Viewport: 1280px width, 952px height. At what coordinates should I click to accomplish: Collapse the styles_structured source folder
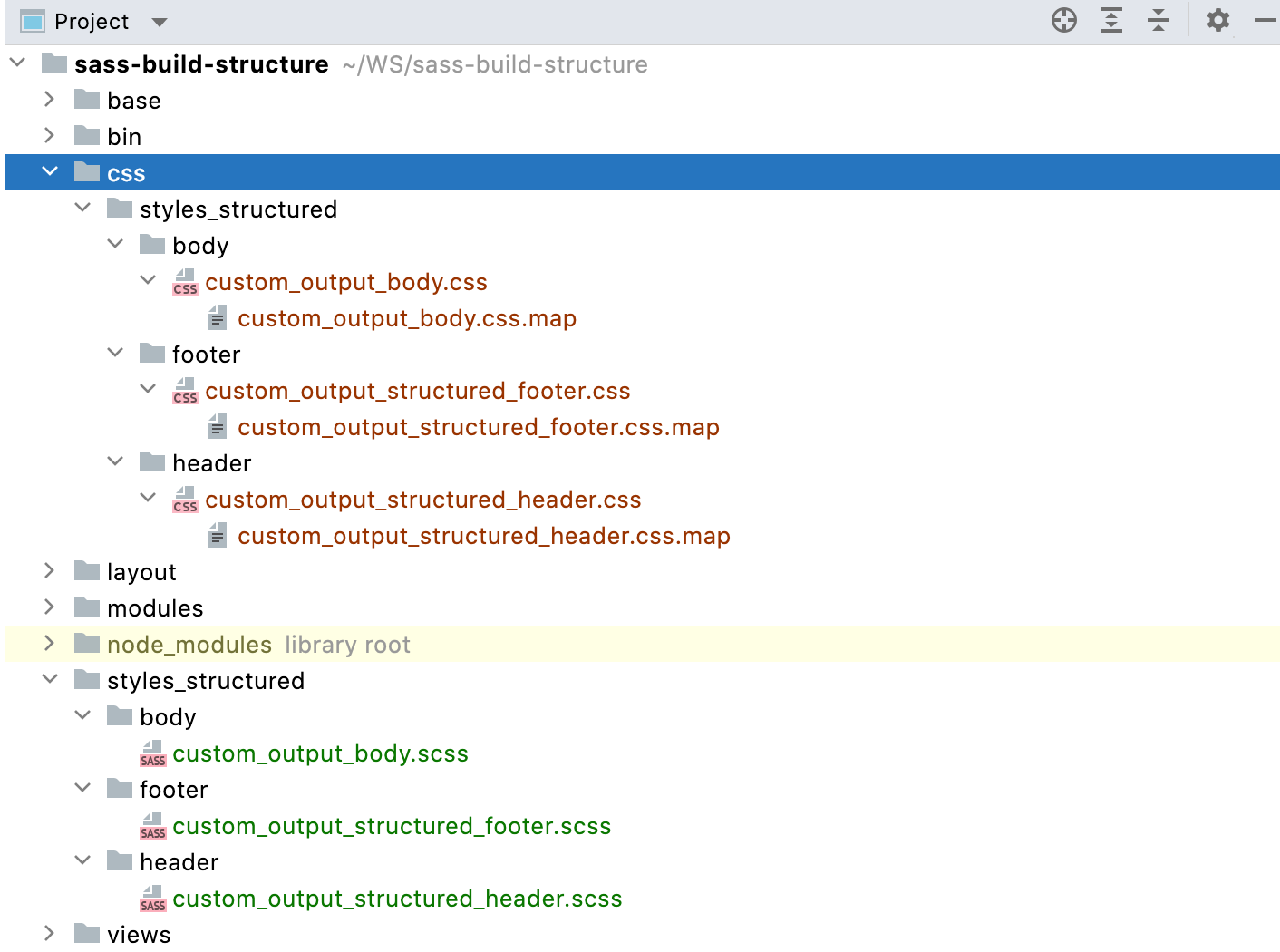click(50, 680)
